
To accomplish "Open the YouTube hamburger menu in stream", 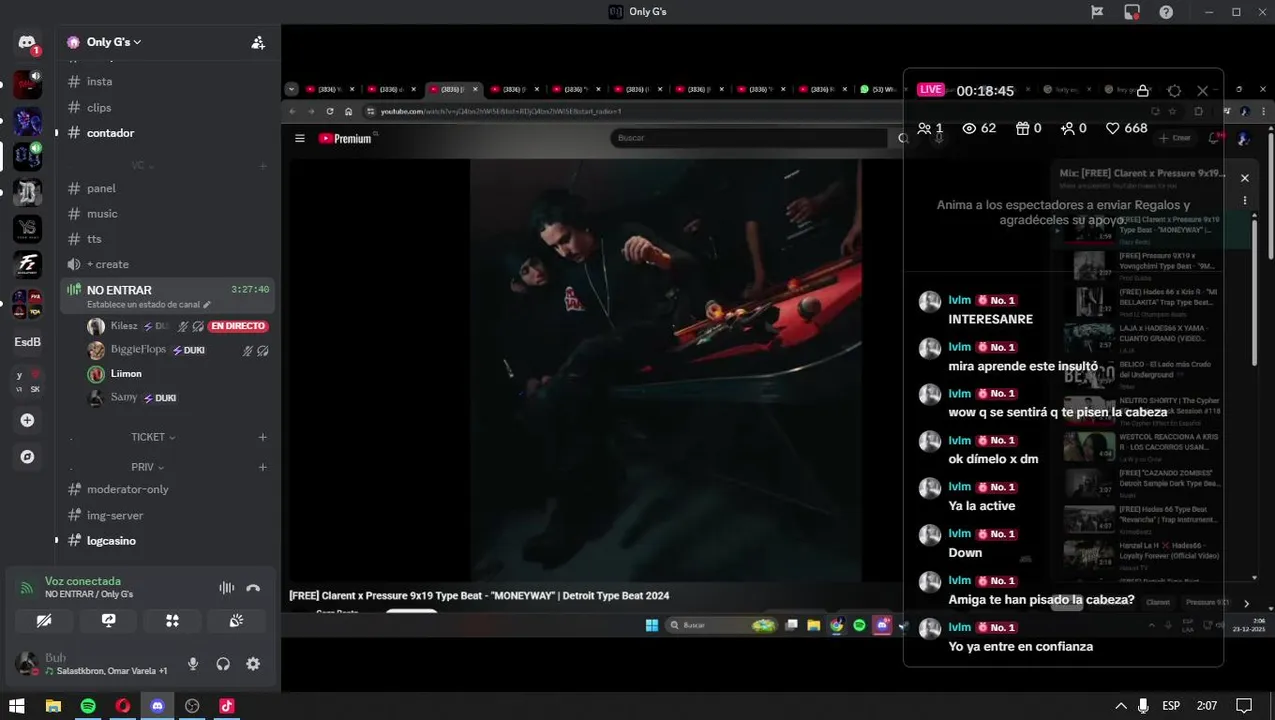I will pos(300,138).
